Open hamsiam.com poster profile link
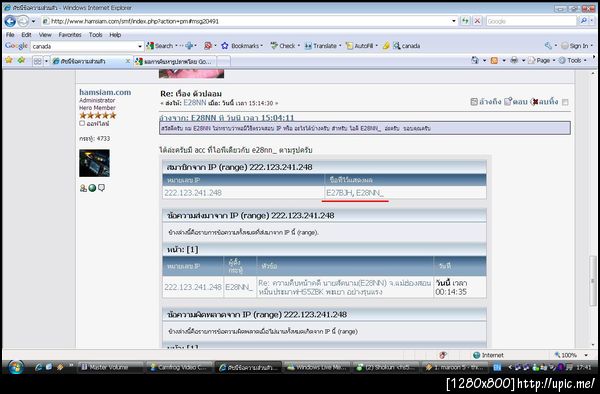The height and width of the screenshot is (394, 600). click(105, 92)
